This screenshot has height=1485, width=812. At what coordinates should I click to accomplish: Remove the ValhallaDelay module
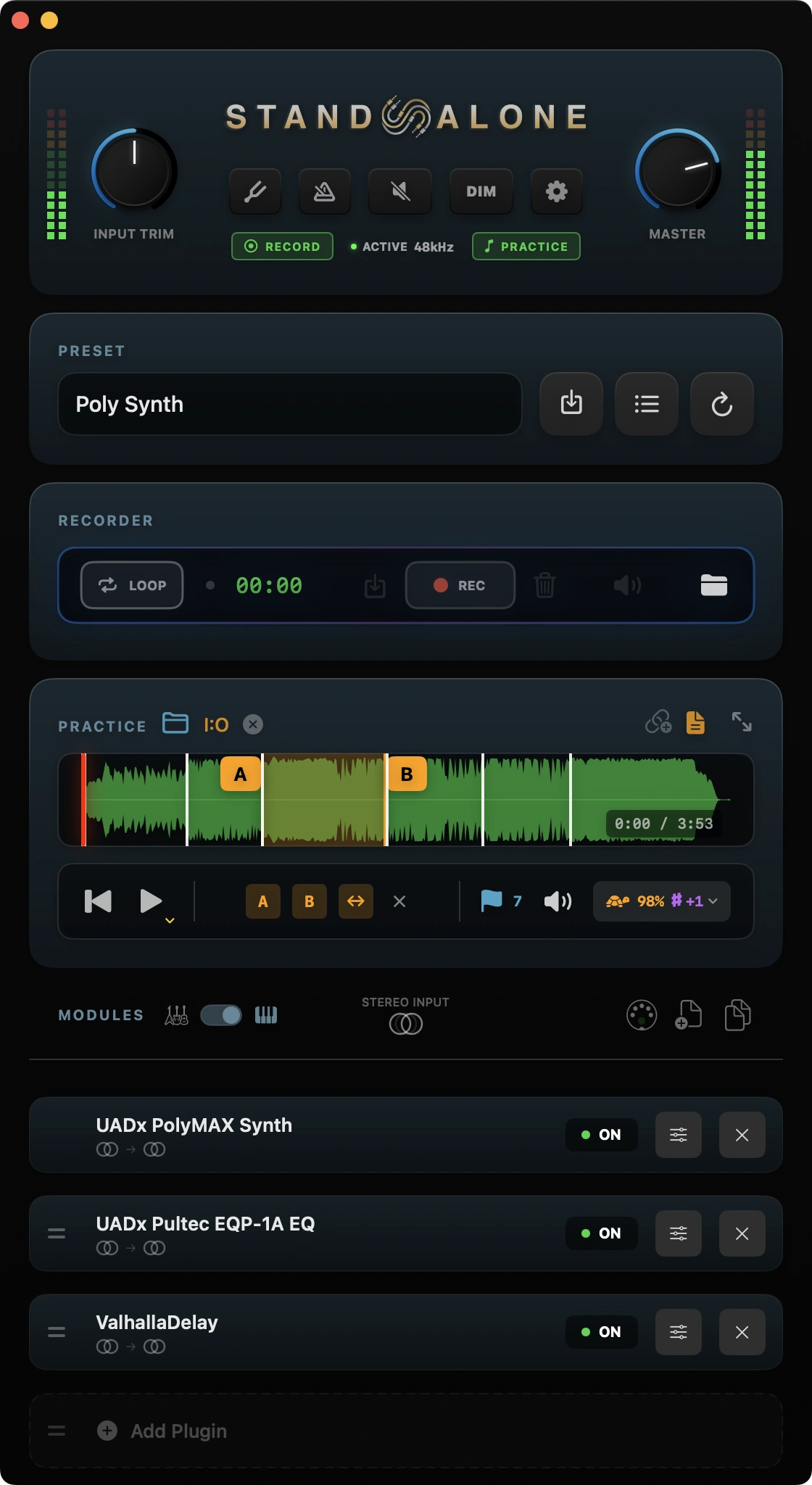click(x=742, y=1332)
